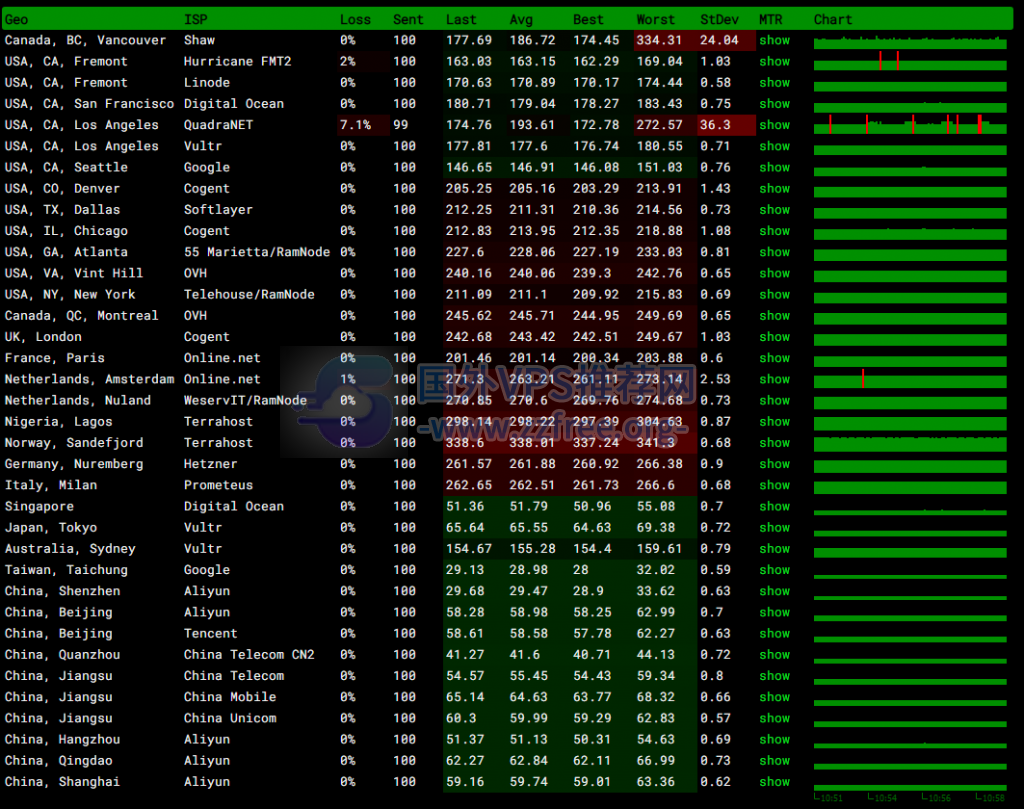1024x809 pixels.
Task: Open MTR 'show' for Hurricane FMT2 row
Action: point(775,61)
